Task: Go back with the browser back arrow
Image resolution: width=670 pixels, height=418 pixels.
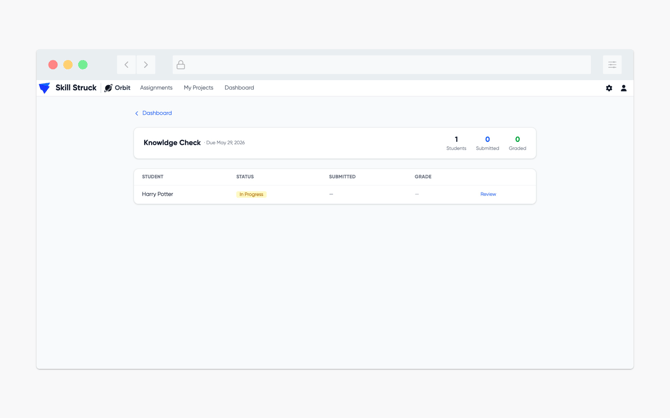Action: [126, 65]
